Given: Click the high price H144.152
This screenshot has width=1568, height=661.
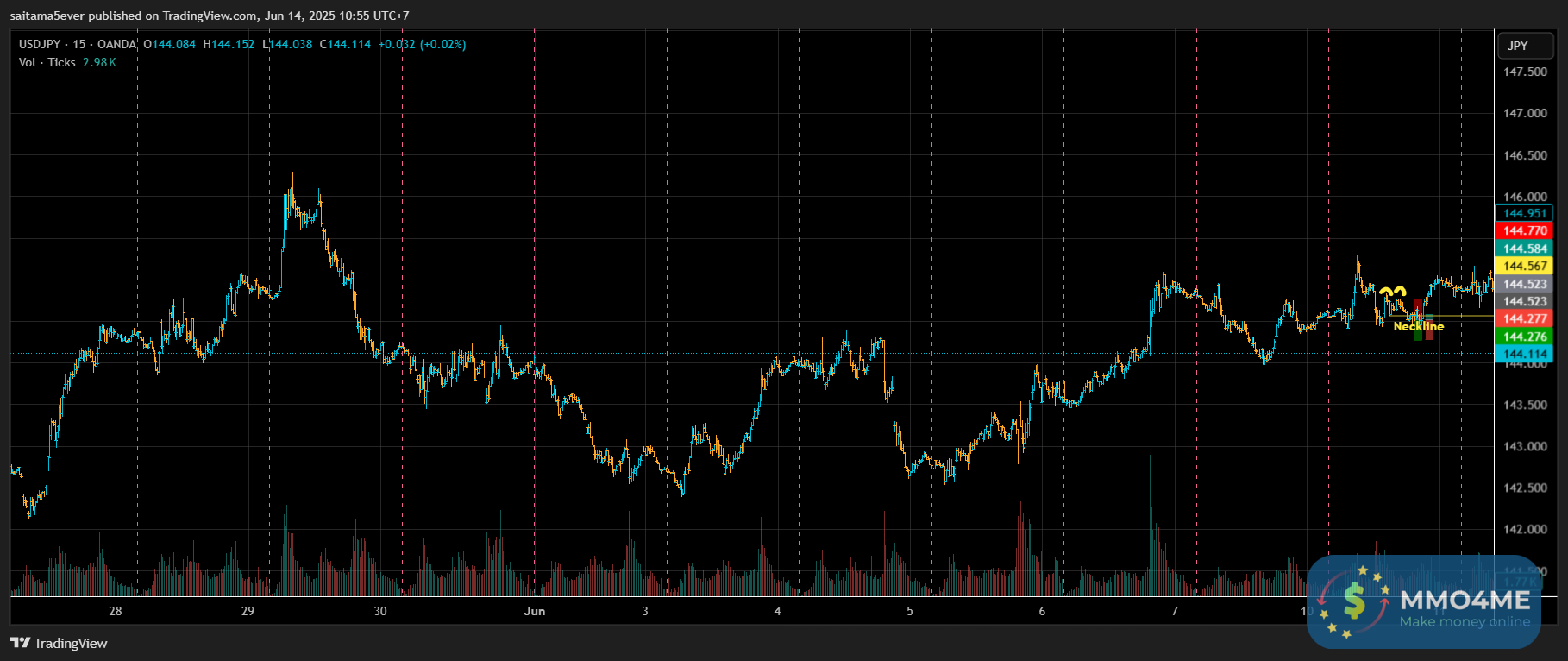Looking at the screenshot, I should (229, 44).
